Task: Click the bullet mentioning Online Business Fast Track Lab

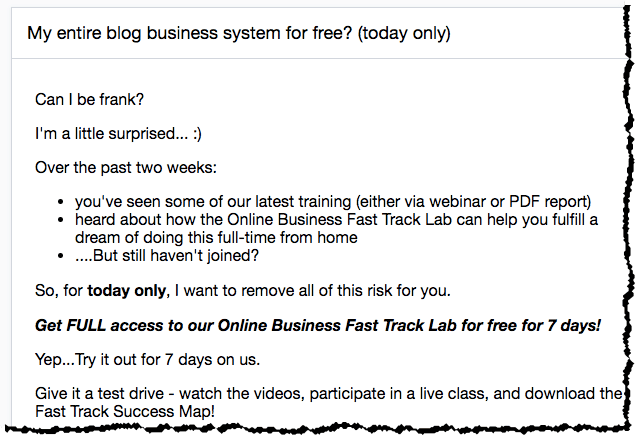Action: point(336,228)
